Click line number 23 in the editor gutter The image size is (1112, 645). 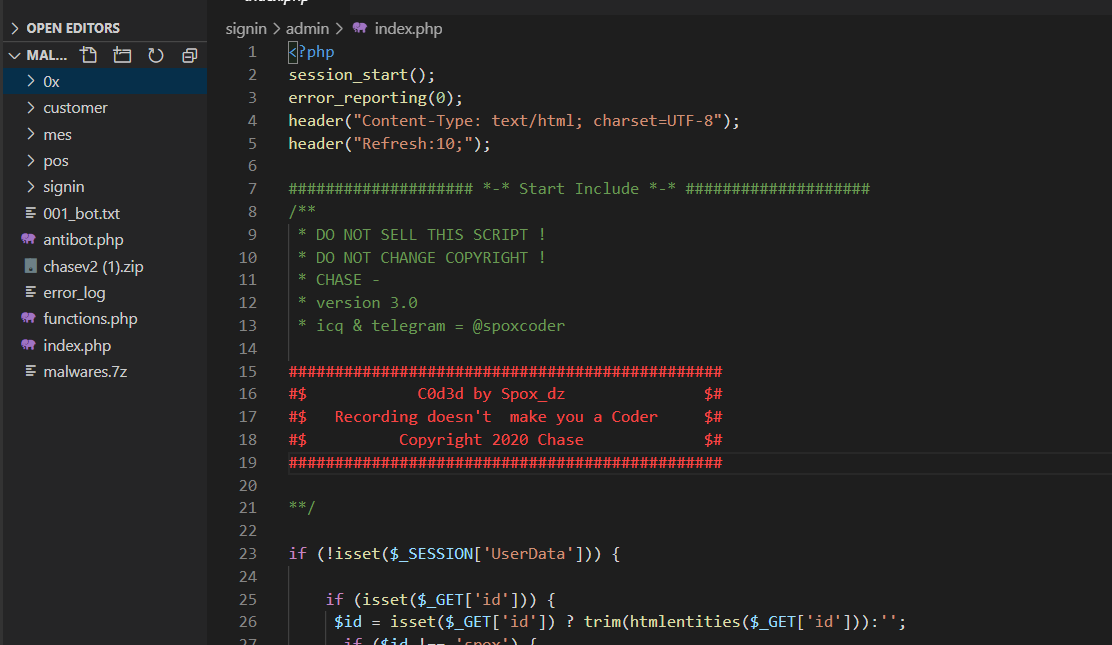coord(248,553)
